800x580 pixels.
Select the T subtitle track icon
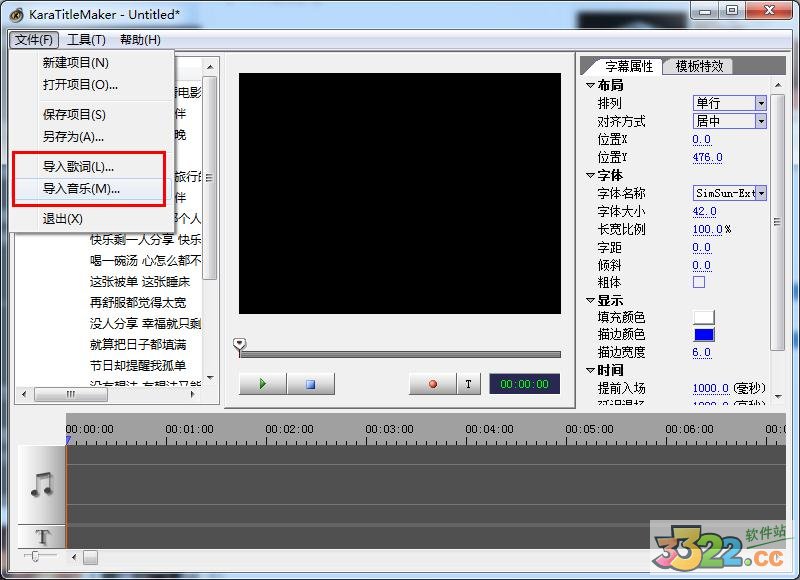point(42,537)
